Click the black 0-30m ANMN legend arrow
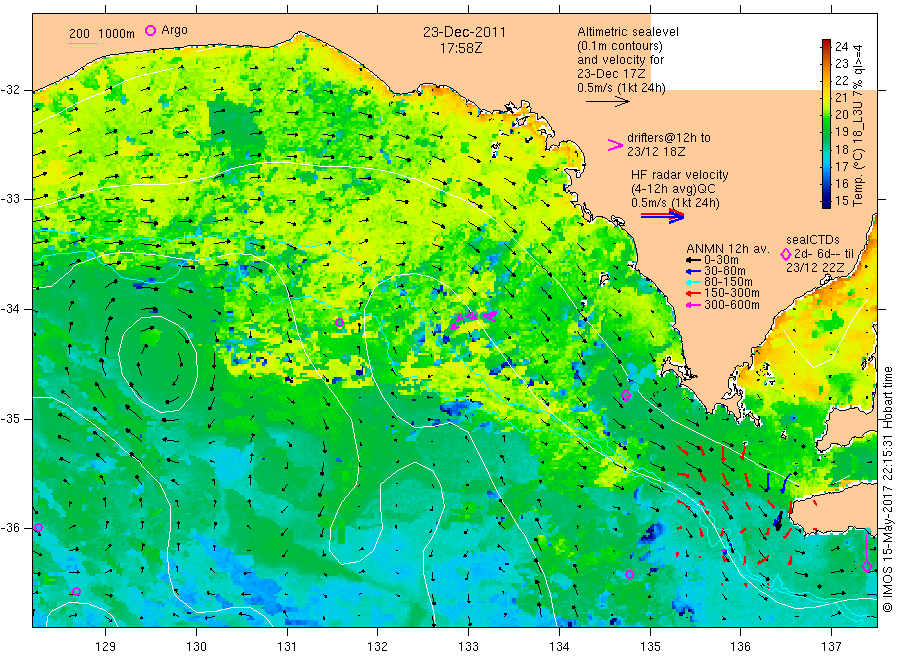Screen dimensions: 900x660 693,260
